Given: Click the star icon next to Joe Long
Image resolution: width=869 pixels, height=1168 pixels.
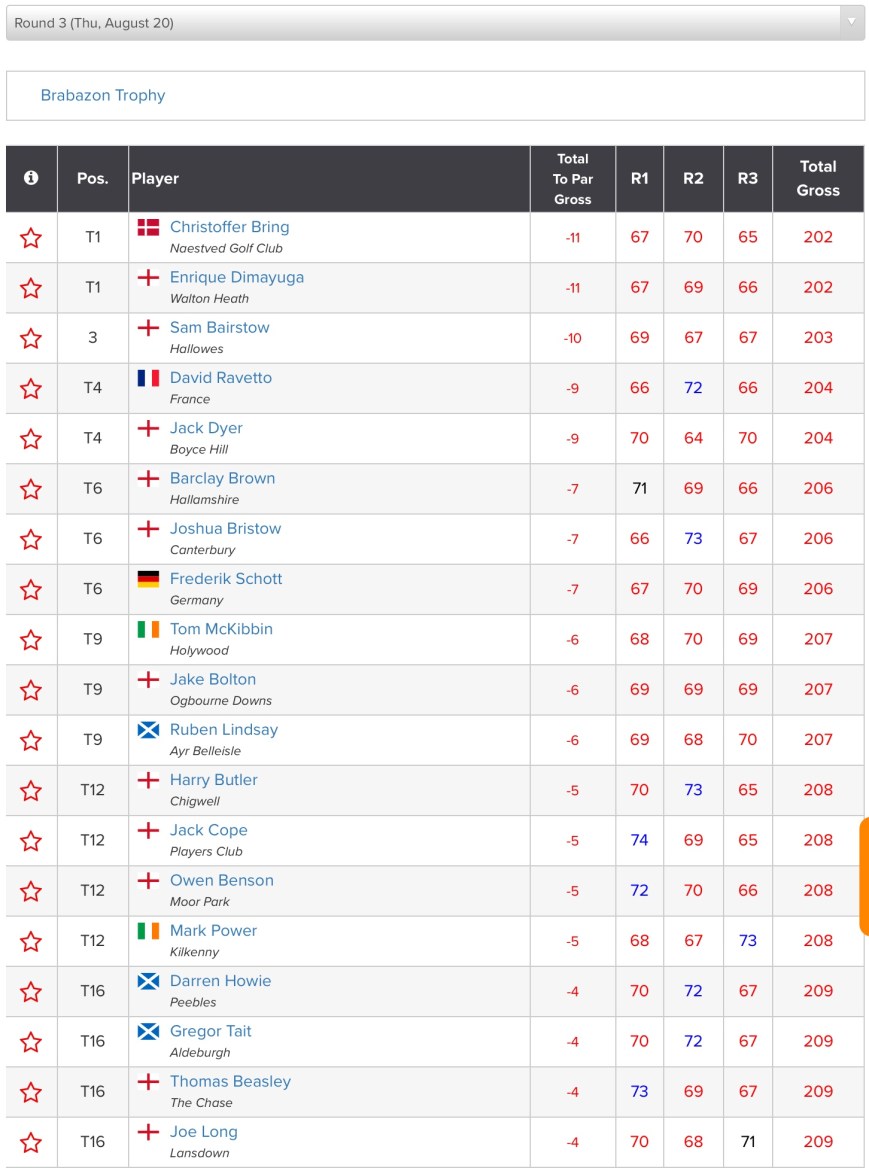Looking at the screenshot, I should click(31, 1143).
